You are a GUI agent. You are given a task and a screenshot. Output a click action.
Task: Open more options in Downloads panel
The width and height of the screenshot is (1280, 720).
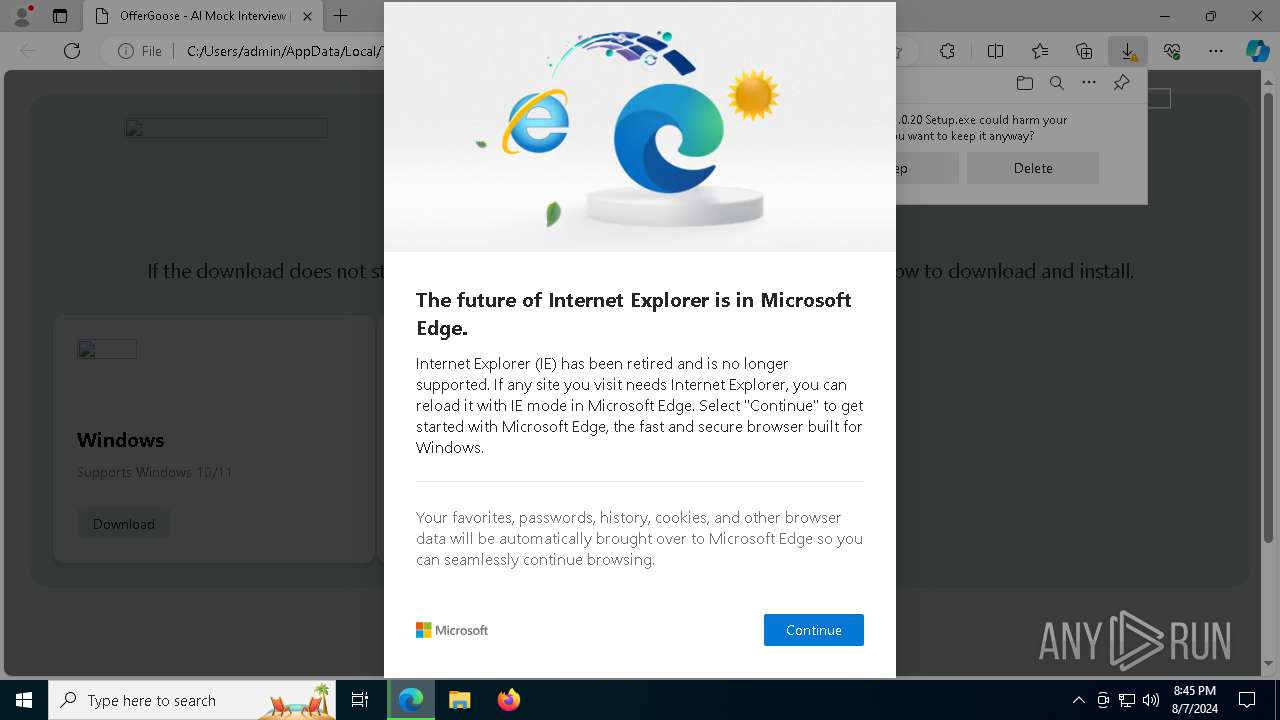pyautogui.click(x=1089, y=83)
